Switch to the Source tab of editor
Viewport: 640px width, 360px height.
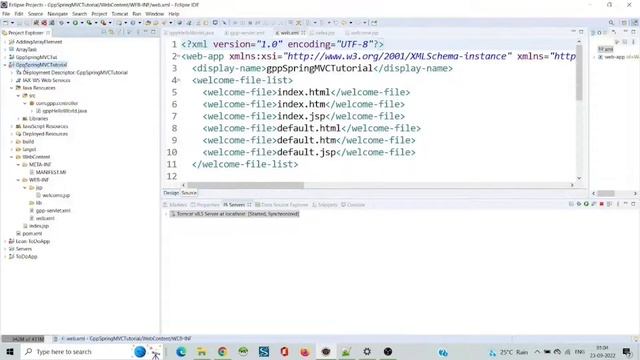click(189, 193)
